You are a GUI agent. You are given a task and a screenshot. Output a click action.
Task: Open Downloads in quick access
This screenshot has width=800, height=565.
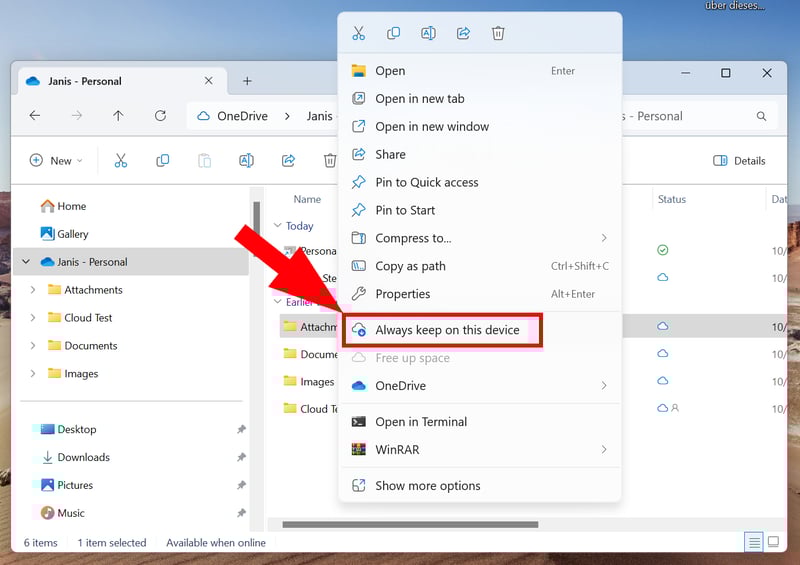coord(76,457)
